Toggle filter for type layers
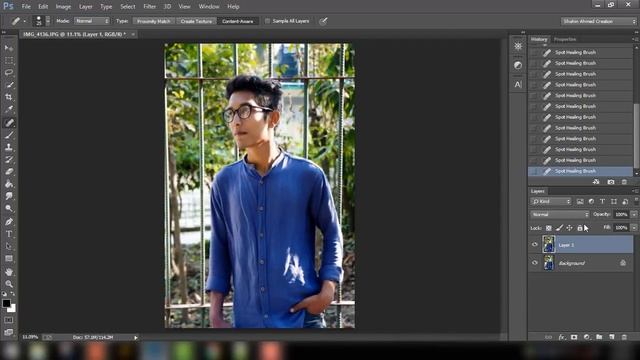 [x=602, y=202]
